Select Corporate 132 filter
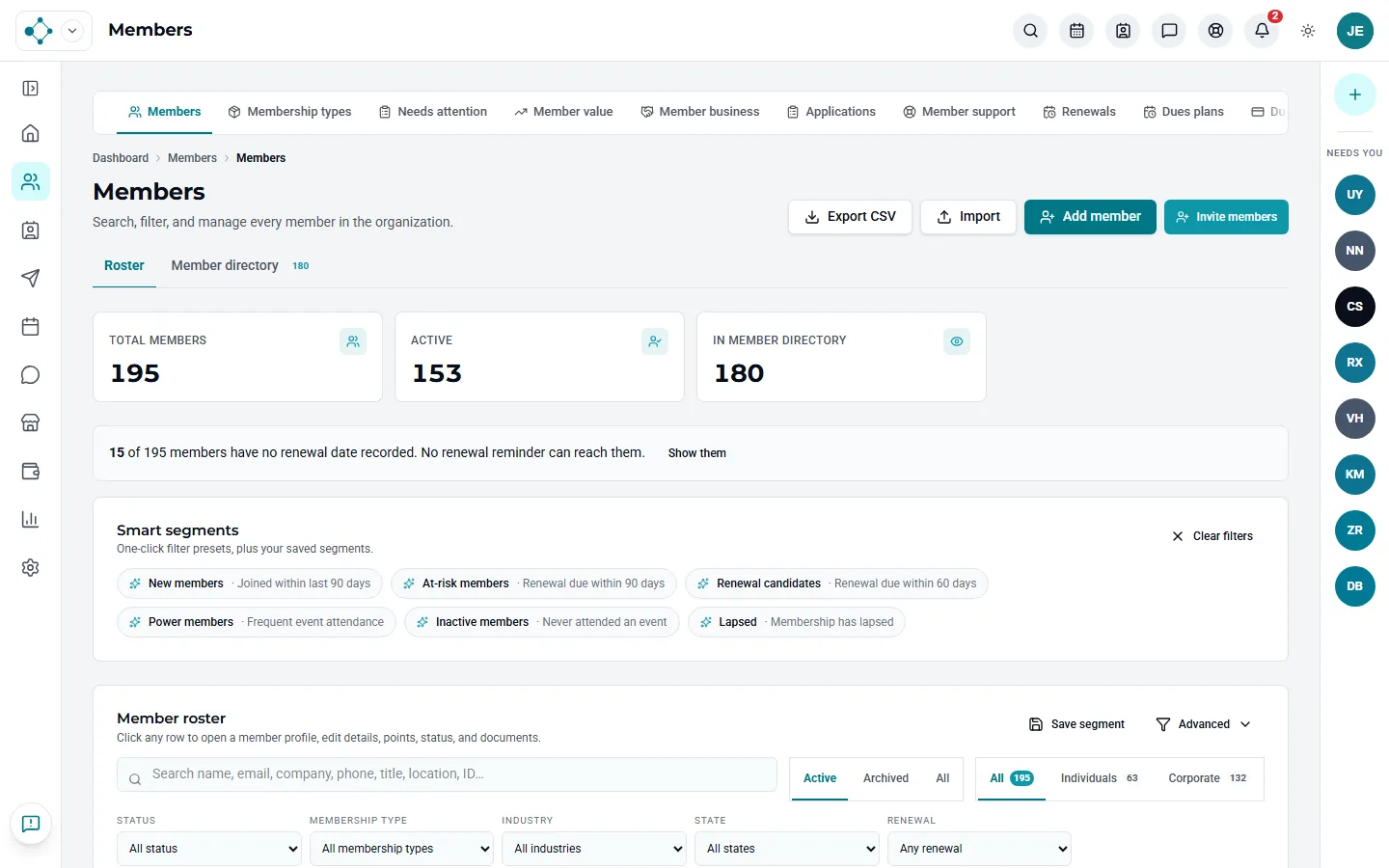Screen dimensions: 1389x868 1207,778
